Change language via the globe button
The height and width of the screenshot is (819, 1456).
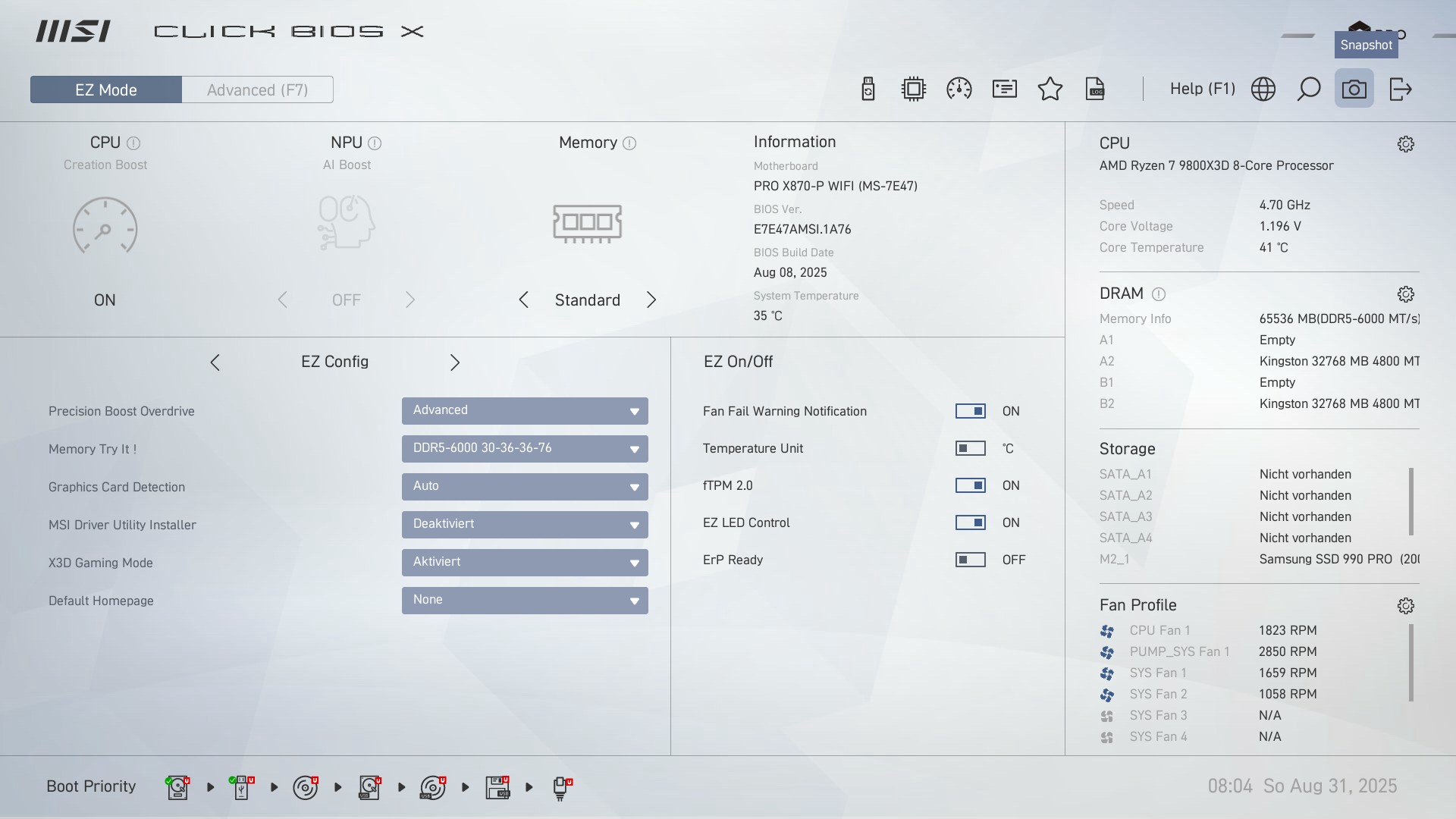point(1263,89)
